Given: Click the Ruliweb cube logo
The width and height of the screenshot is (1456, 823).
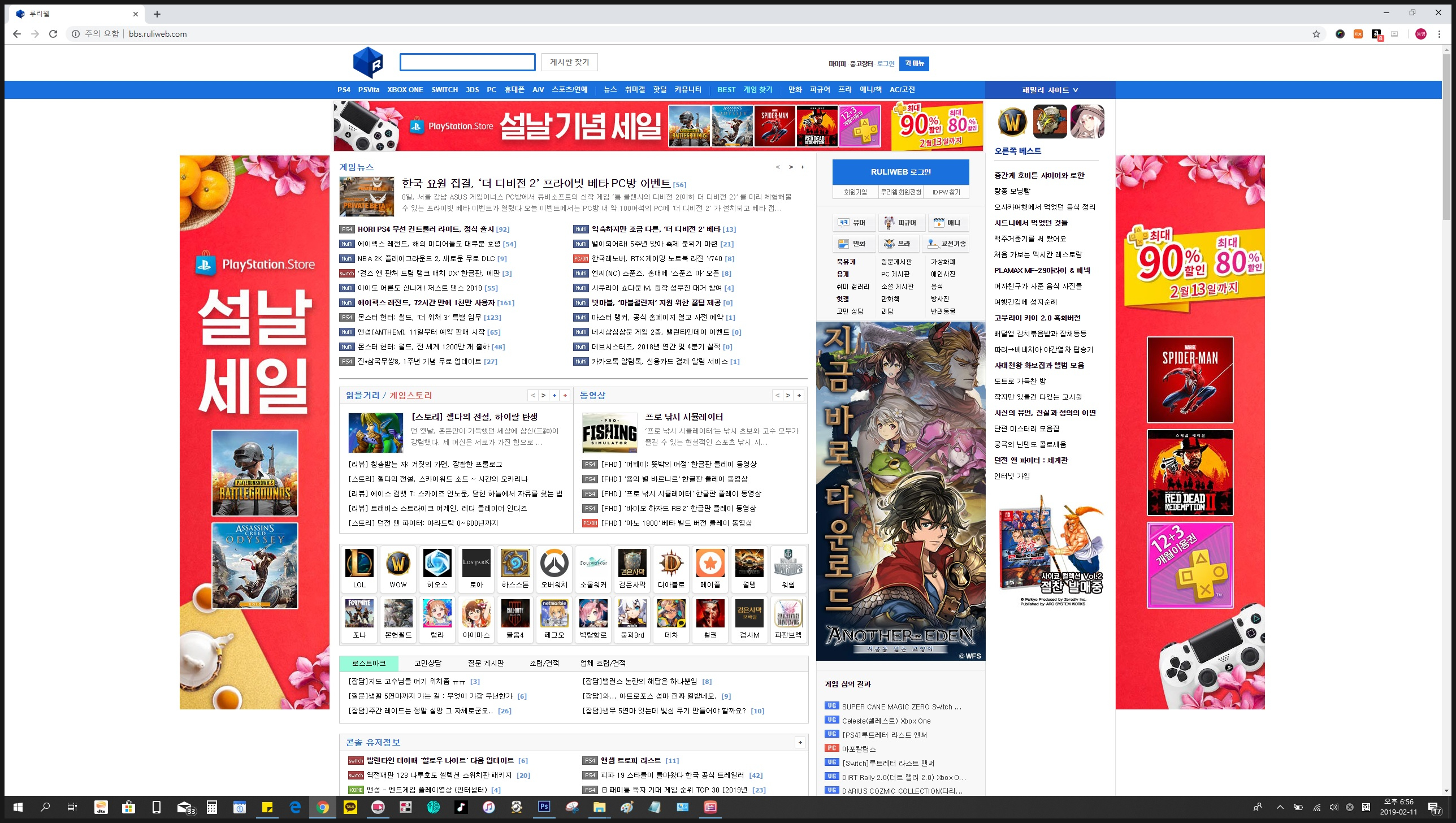Looking at the screenshot, I should click(368, 62).
